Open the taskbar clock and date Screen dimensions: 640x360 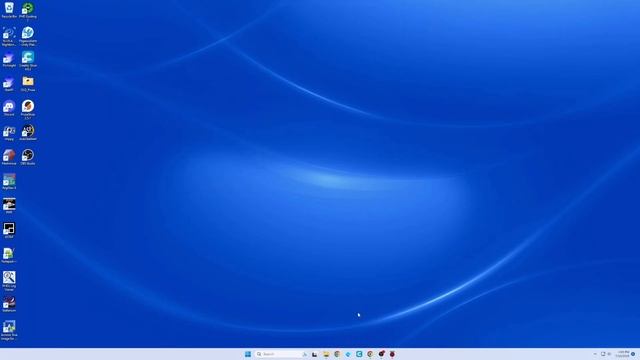623,354
